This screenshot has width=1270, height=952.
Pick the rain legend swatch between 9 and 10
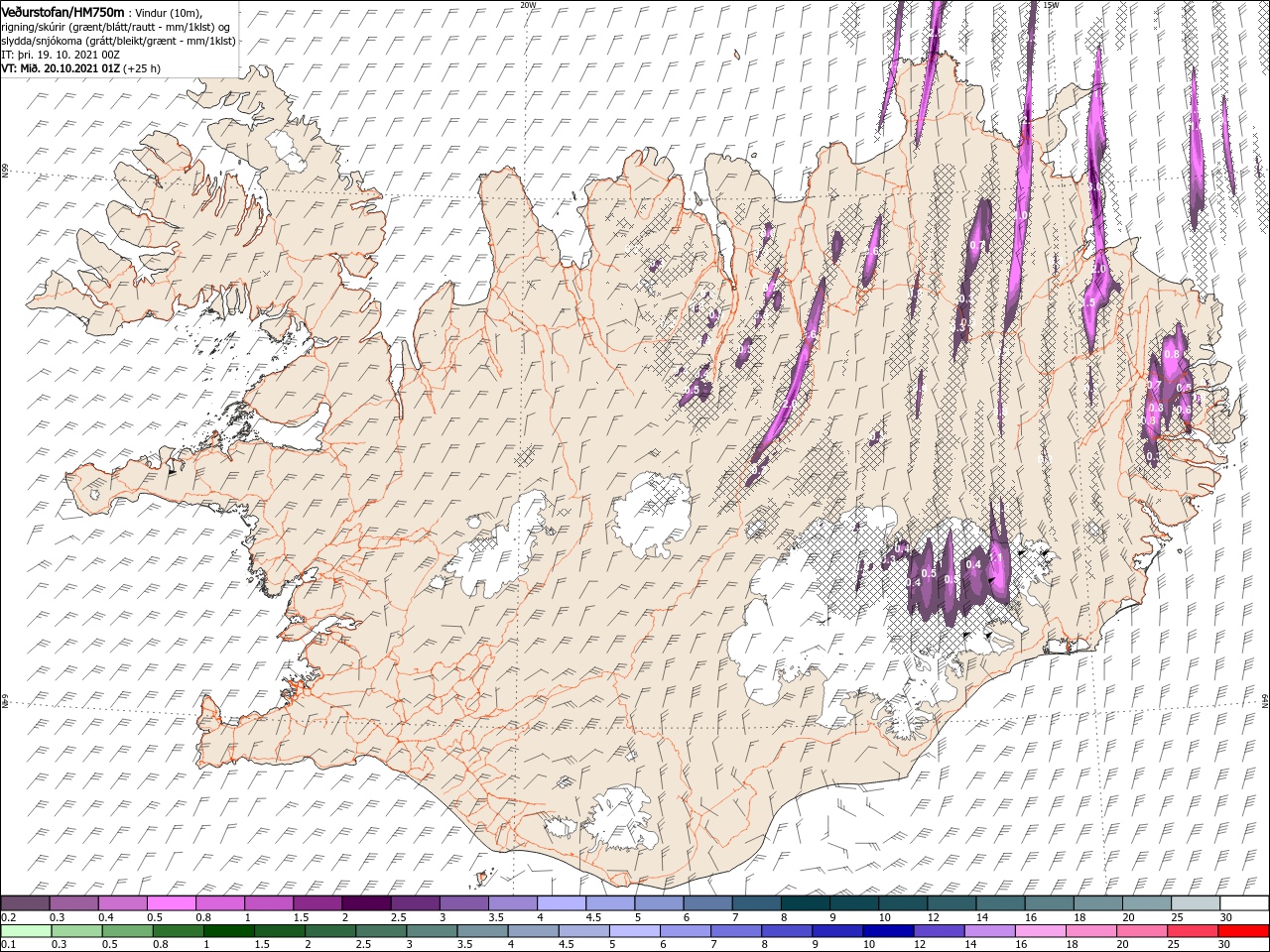click(837, 931)
